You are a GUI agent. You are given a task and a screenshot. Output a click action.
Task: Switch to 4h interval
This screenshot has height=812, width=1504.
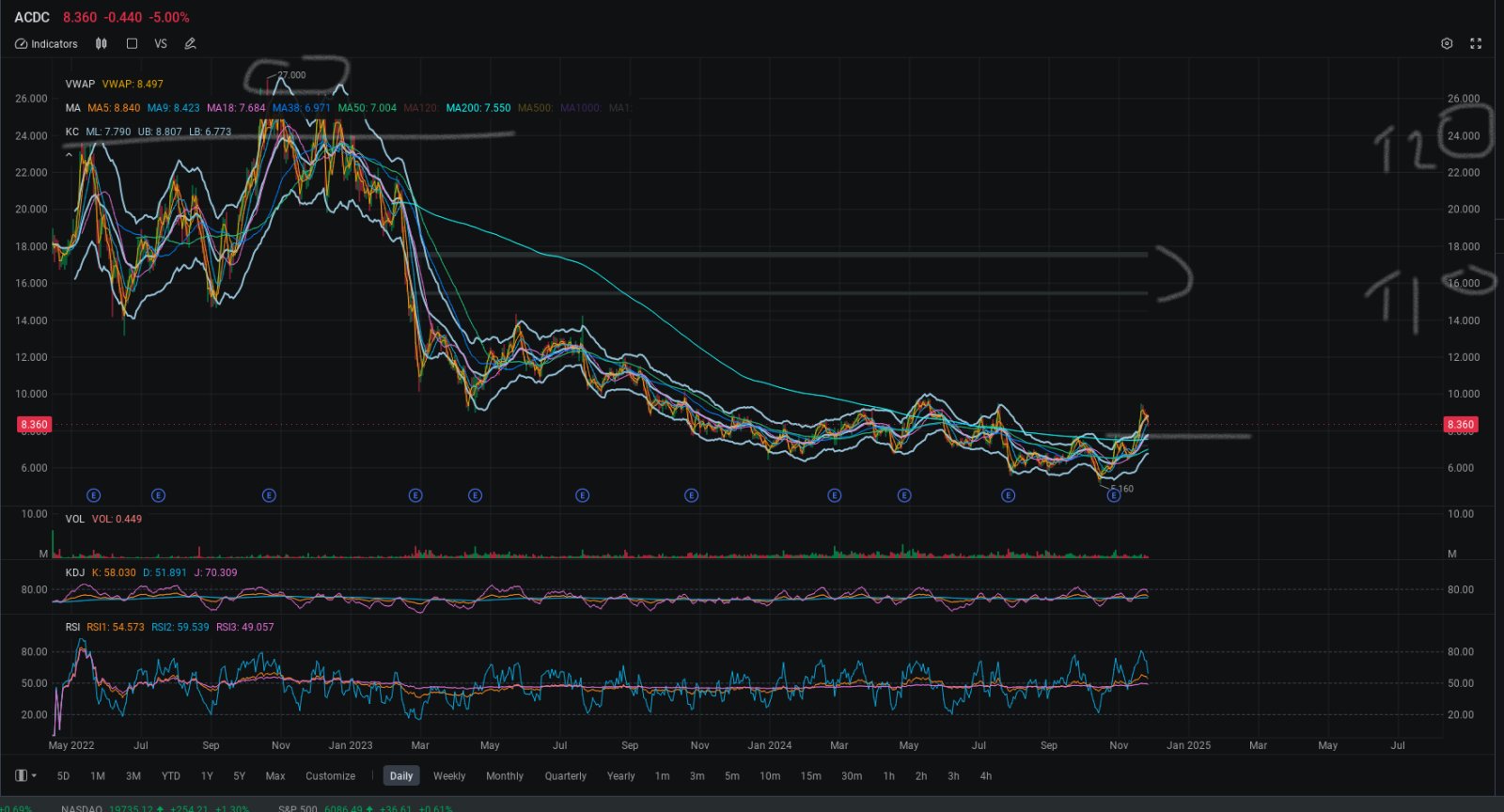pyautogui.click(x=986, y=776)
